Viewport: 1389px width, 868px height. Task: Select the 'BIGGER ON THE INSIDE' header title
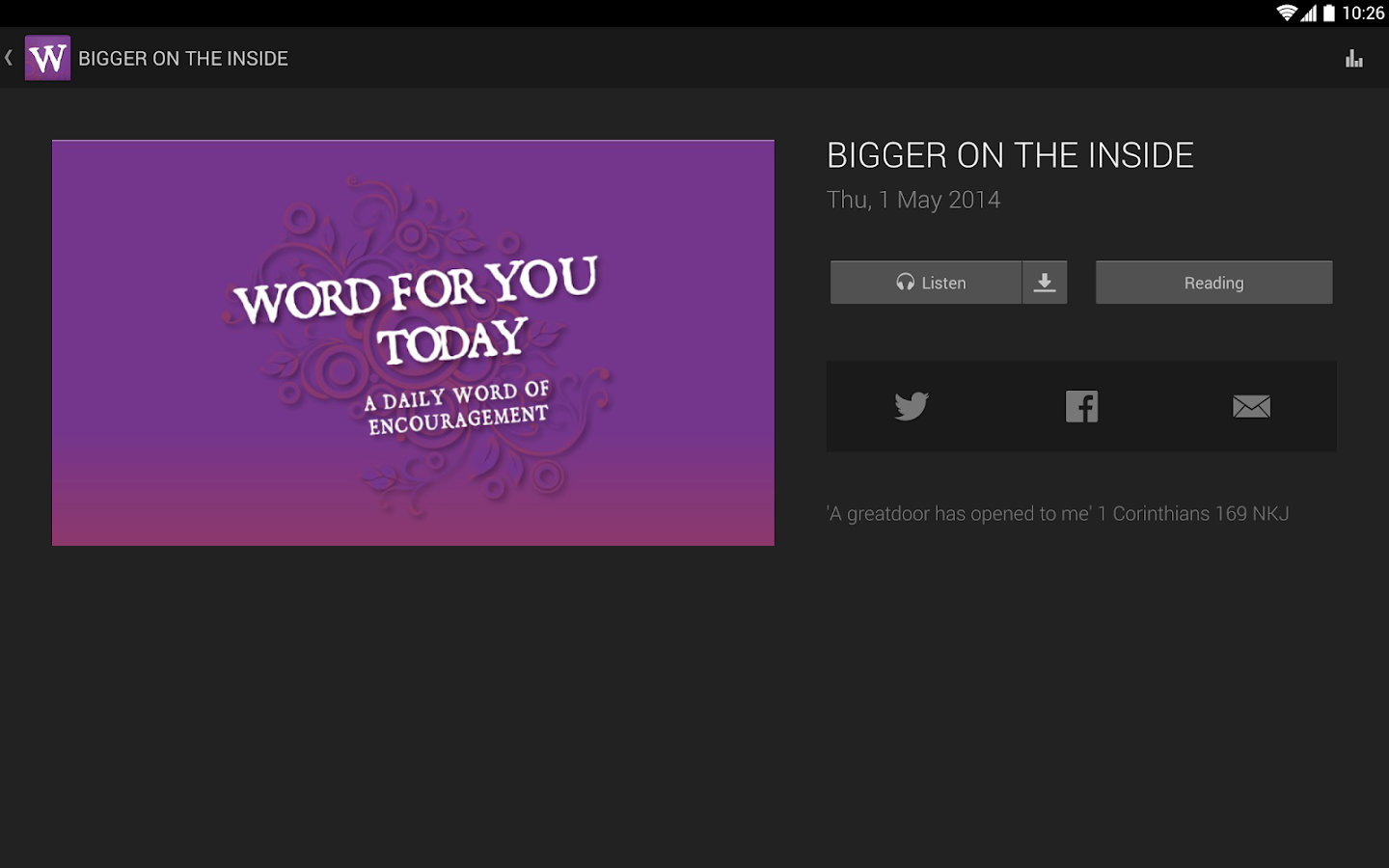point(183,59)
